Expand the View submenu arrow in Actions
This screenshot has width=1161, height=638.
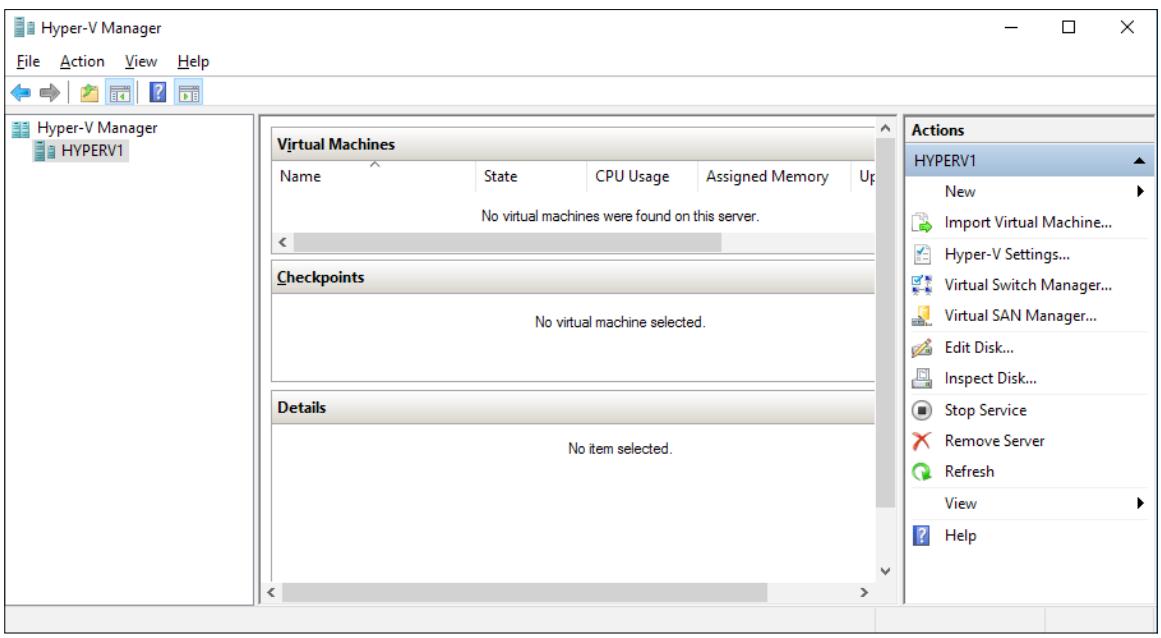click(x=1140, y=503)
